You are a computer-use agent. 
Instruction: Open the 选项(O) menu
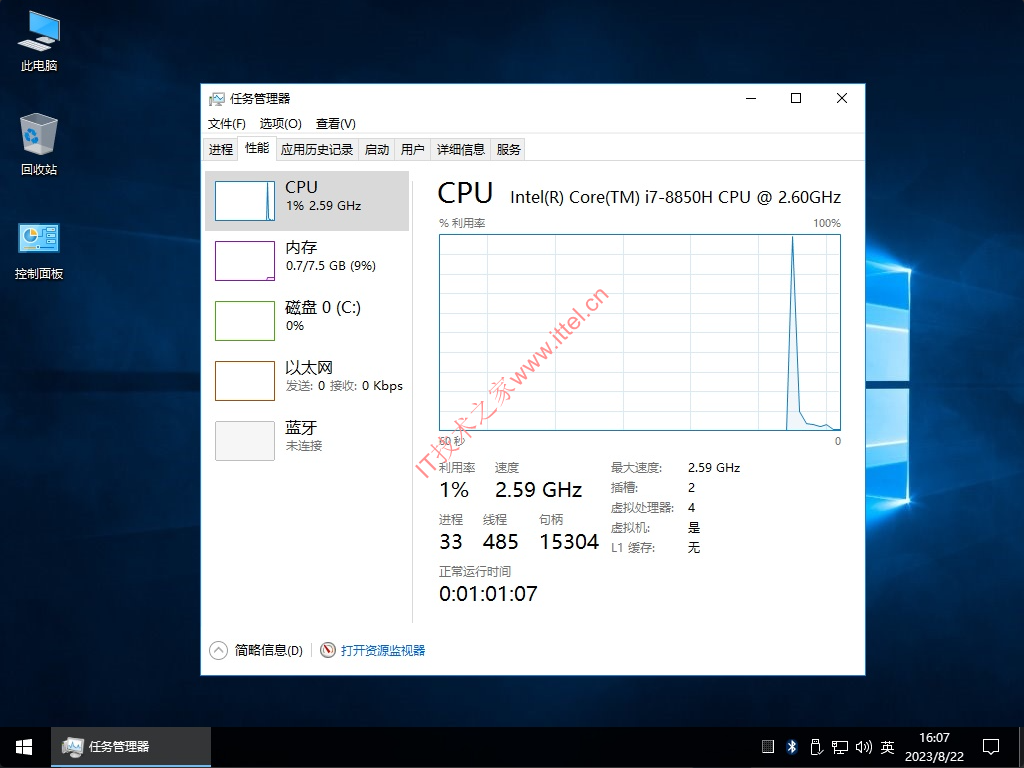click(x=281, y=124)
